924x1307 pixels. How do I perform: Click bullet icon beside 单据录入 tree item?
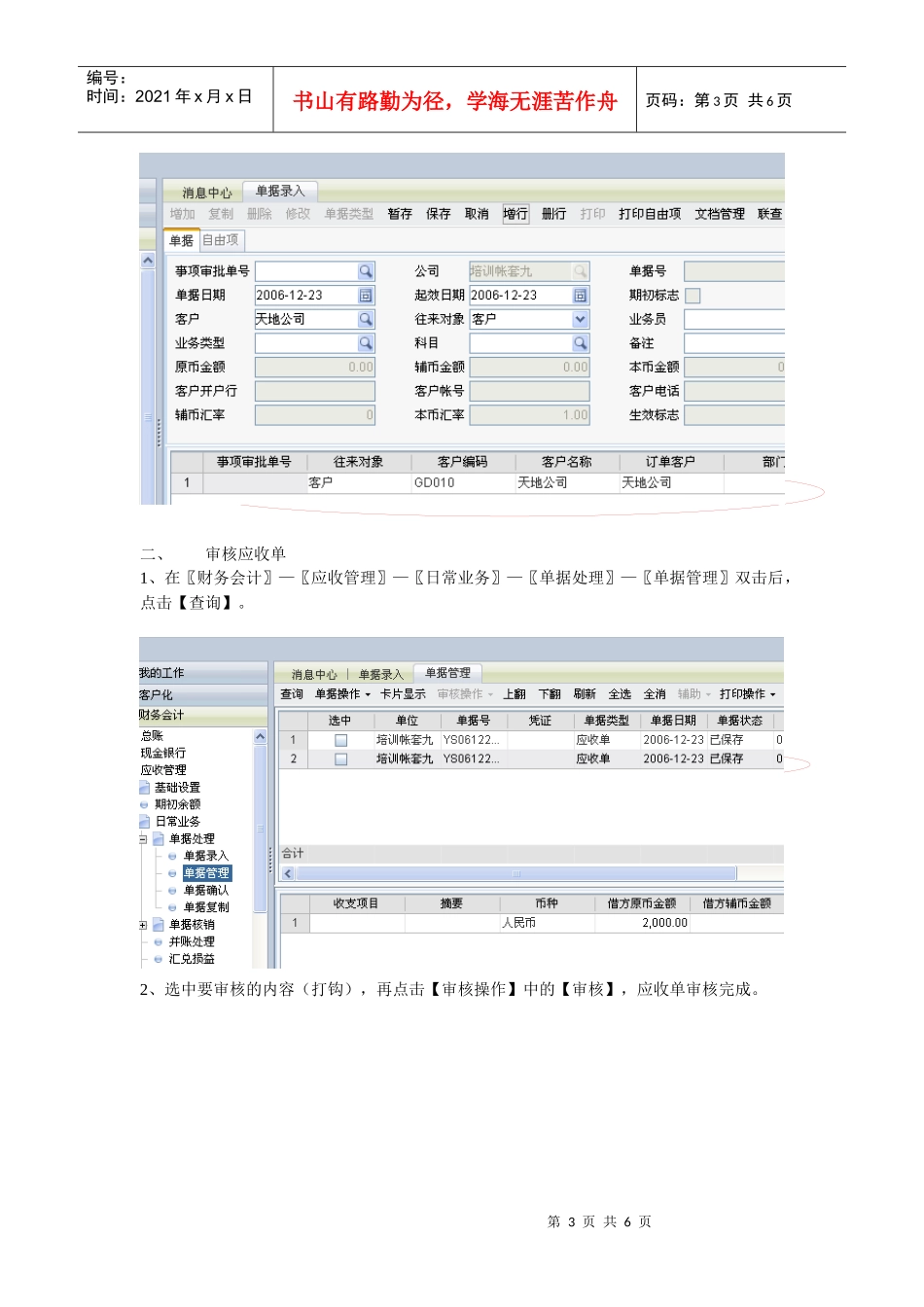click(172, 857)
